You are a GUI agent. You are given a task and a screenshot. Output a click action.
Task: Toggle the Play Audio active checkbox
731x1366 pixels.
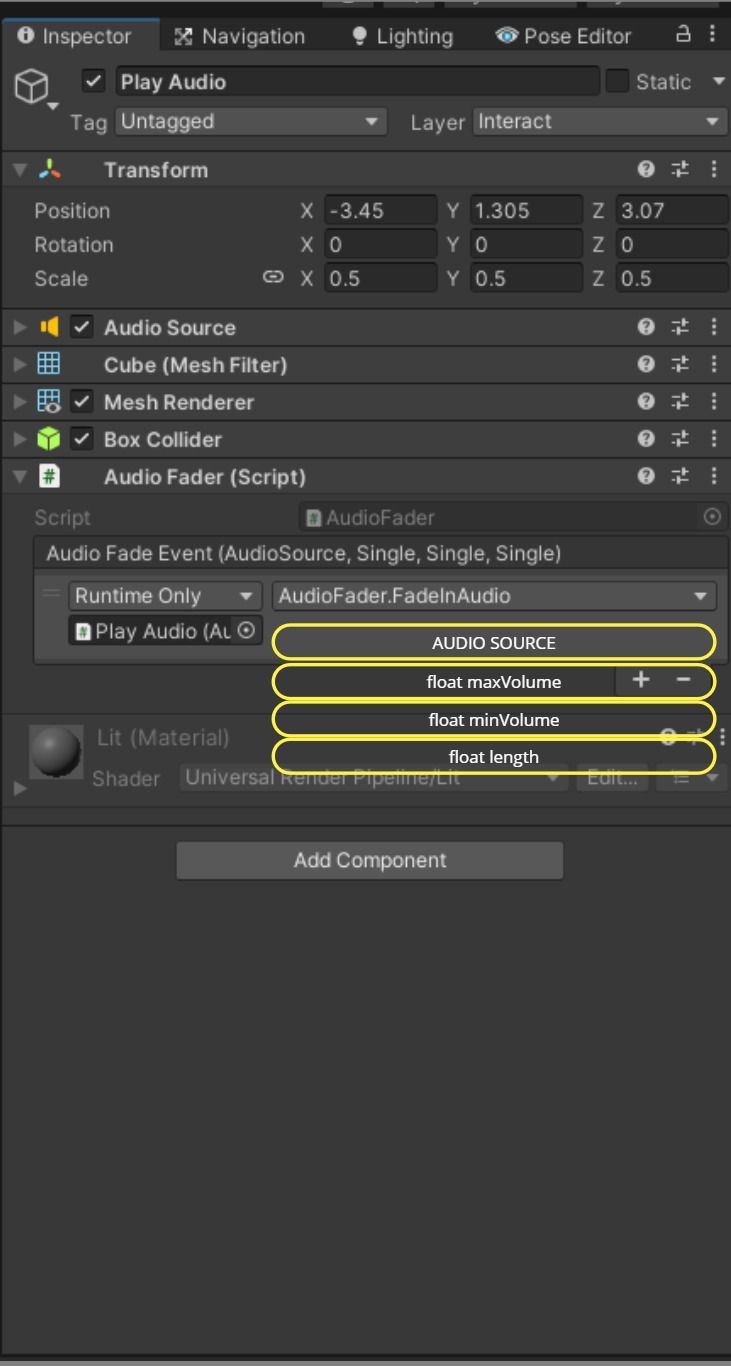tap(94, 82)
